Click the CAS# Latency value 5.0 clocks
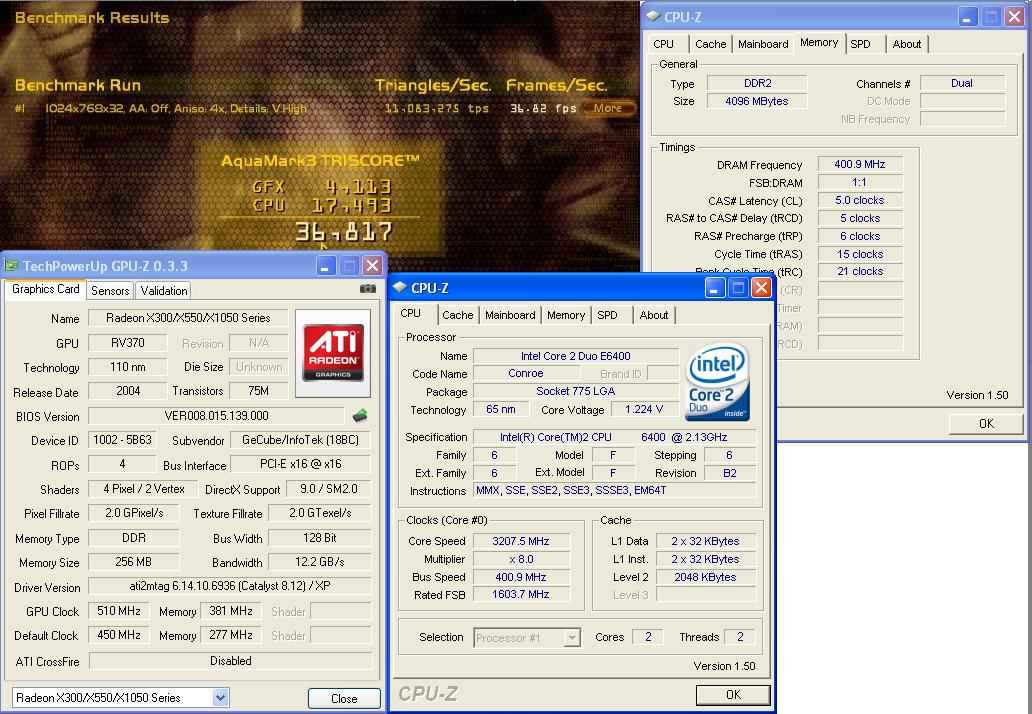The image size is (1032, 714). pos(860,200)
